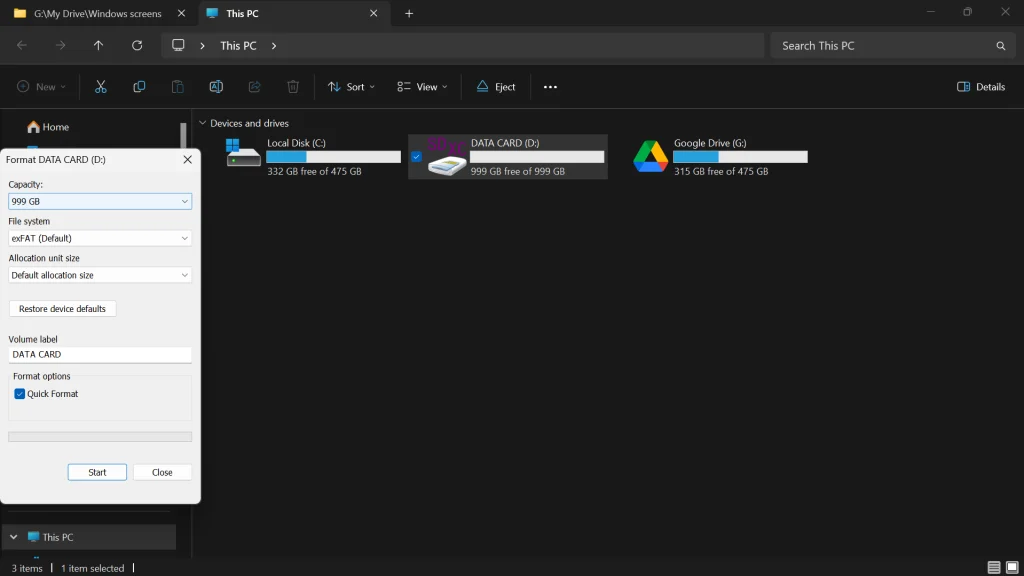Image resolution: width=1024 pixels, height=576 pixels.
Task: Click '1 item selected' in status bar
Action: point(92,568)
